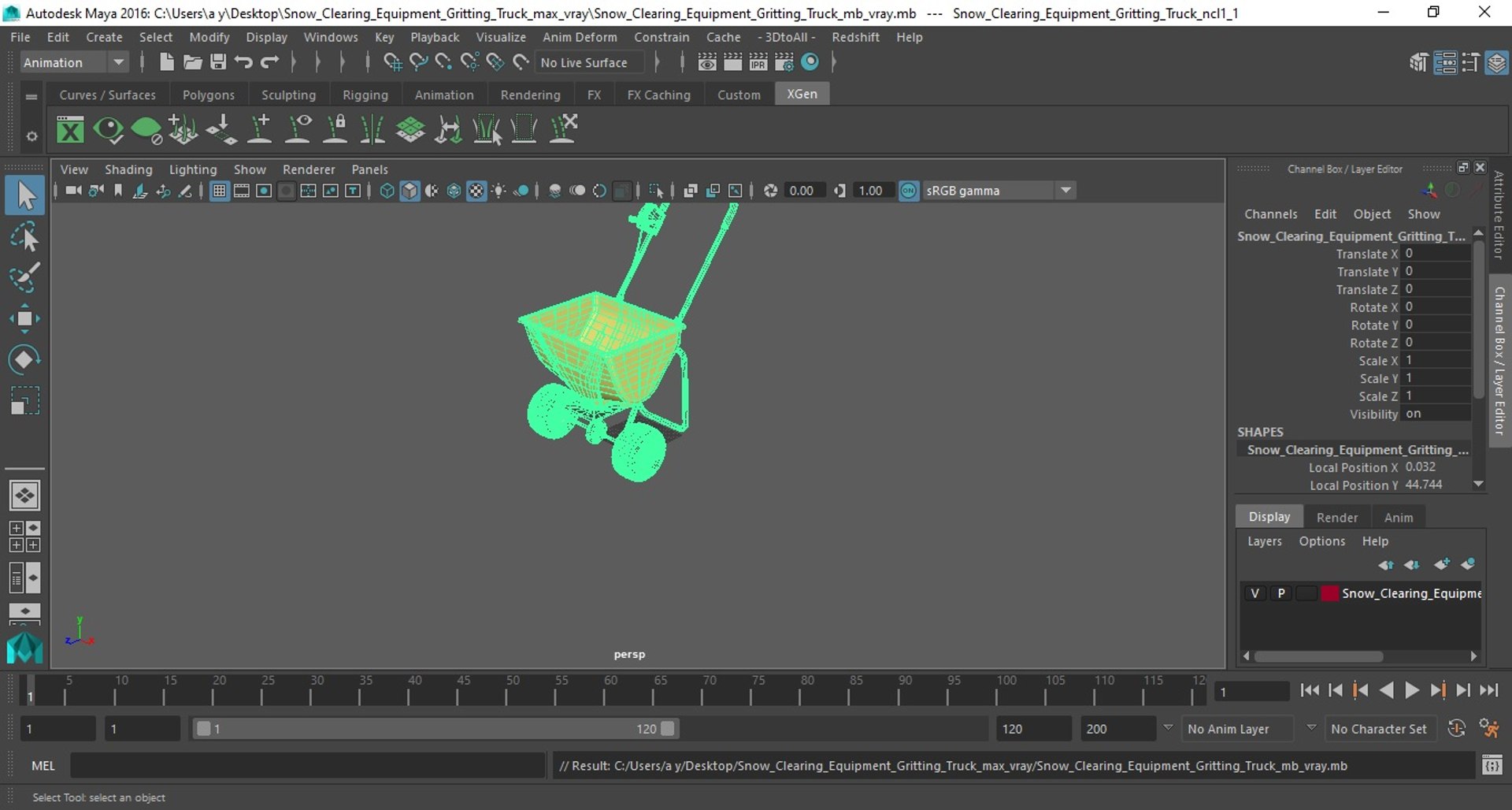This screenshot has height=810, width=1512.
Task: Activate the Move tool
Action: (24, 318)
